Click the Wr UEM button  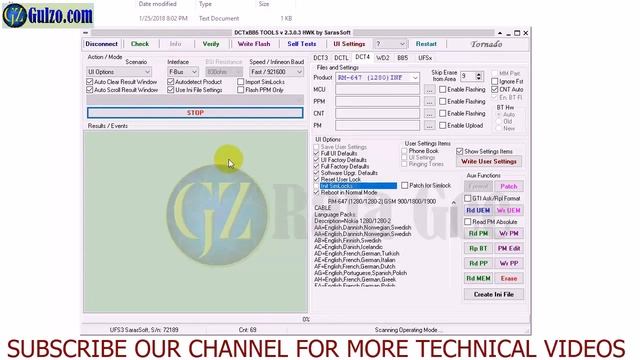coord(509,211)
